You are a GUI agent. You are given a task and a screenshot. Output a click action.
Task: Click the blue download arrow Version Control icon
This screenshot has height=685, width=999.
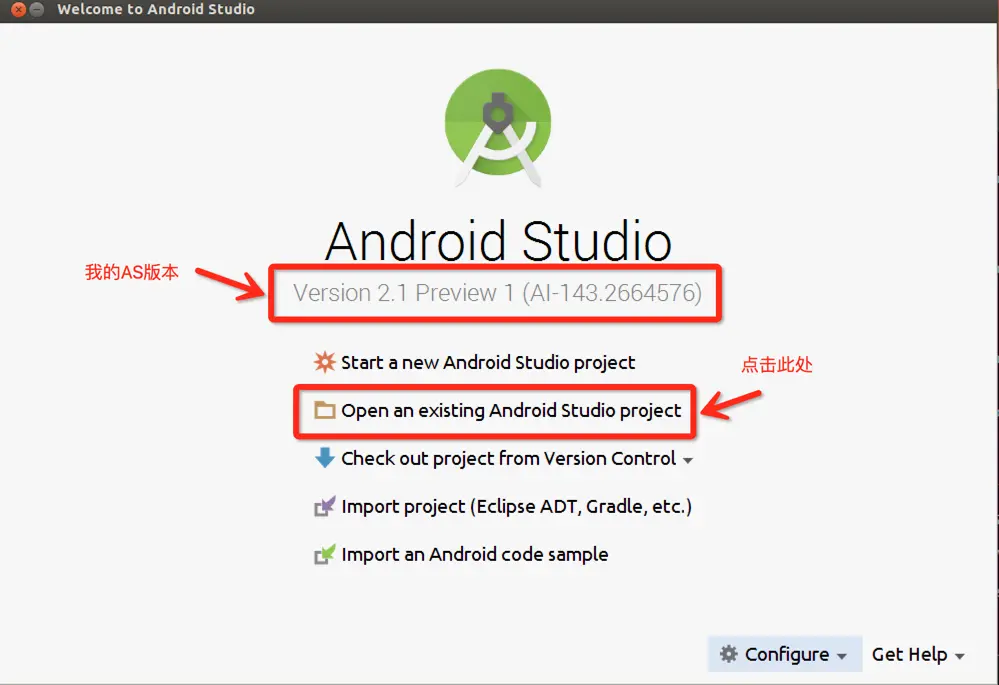[x=325, y=458]
